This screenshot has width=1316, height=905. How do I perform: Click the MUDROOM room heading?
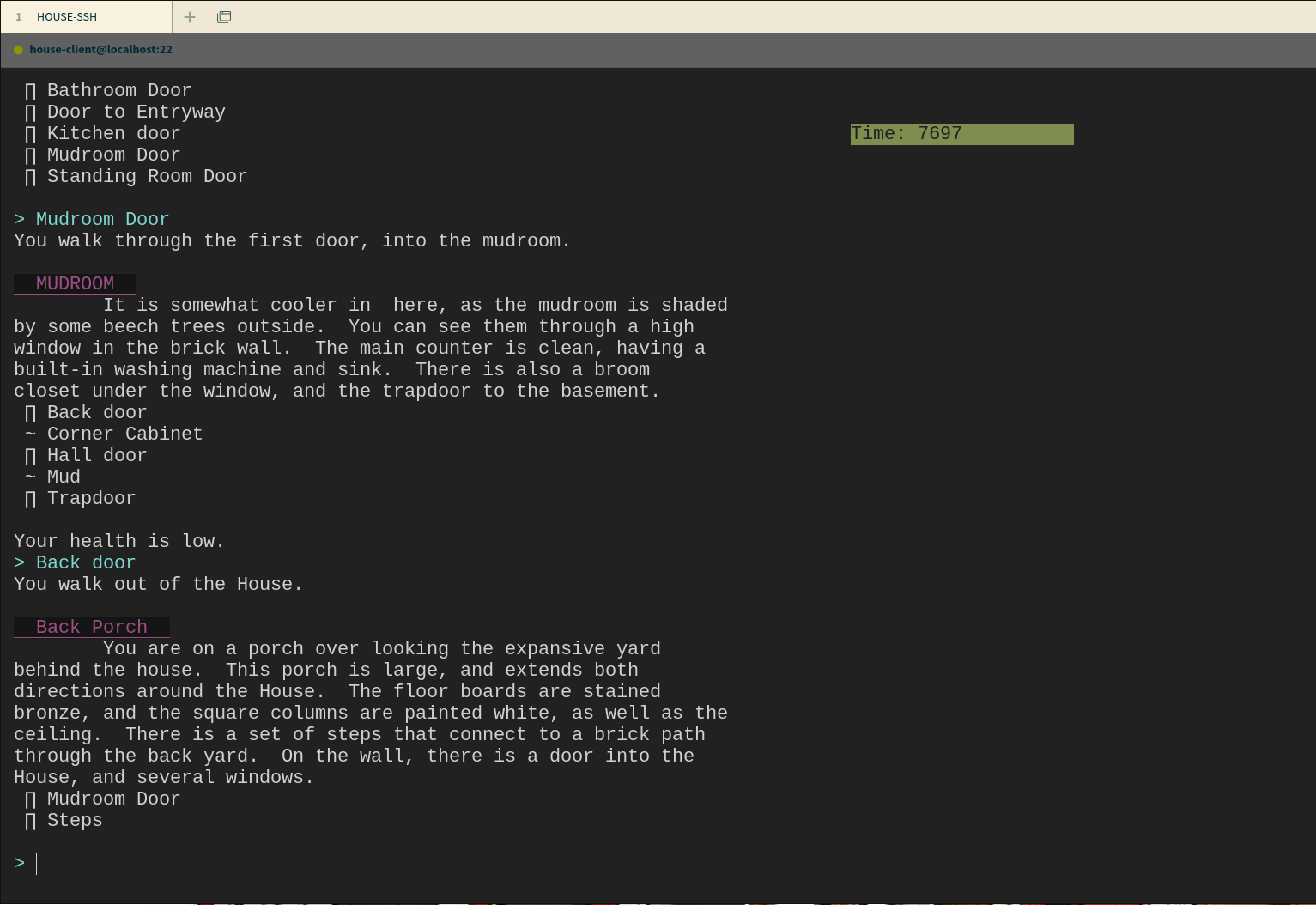[75, 283]
